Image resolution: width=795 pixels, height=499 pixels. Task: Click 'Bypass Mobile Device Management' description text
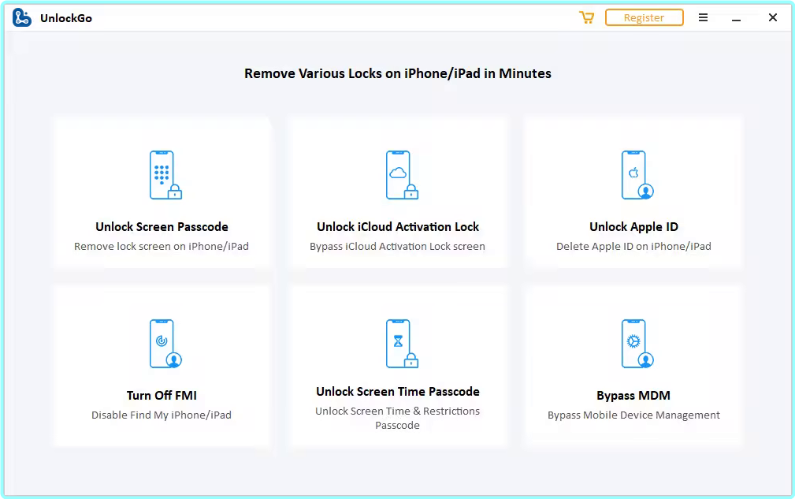point(633,415)
